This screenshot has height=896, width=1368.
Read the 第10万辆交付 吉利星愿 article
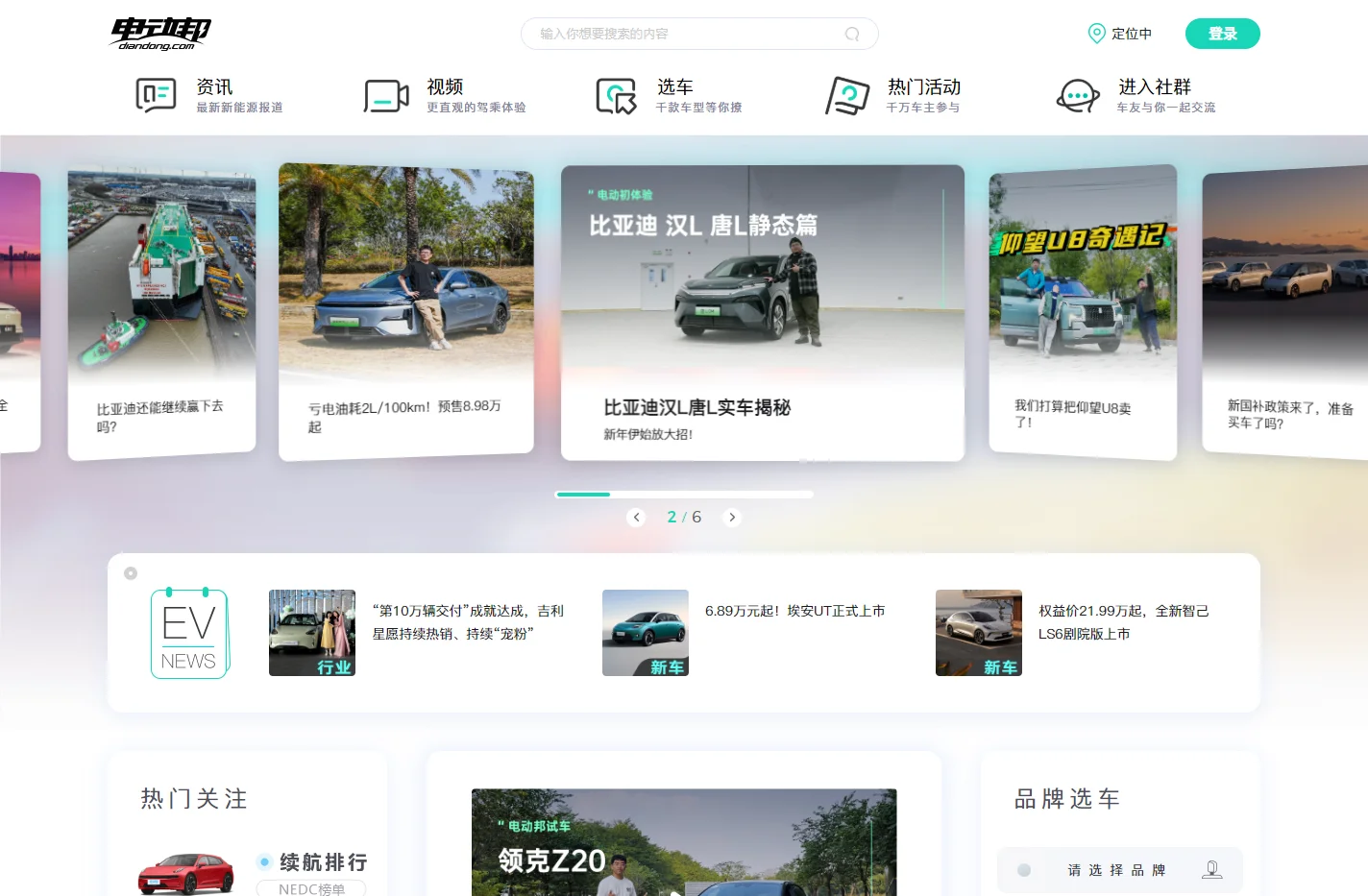click(468, 622)
